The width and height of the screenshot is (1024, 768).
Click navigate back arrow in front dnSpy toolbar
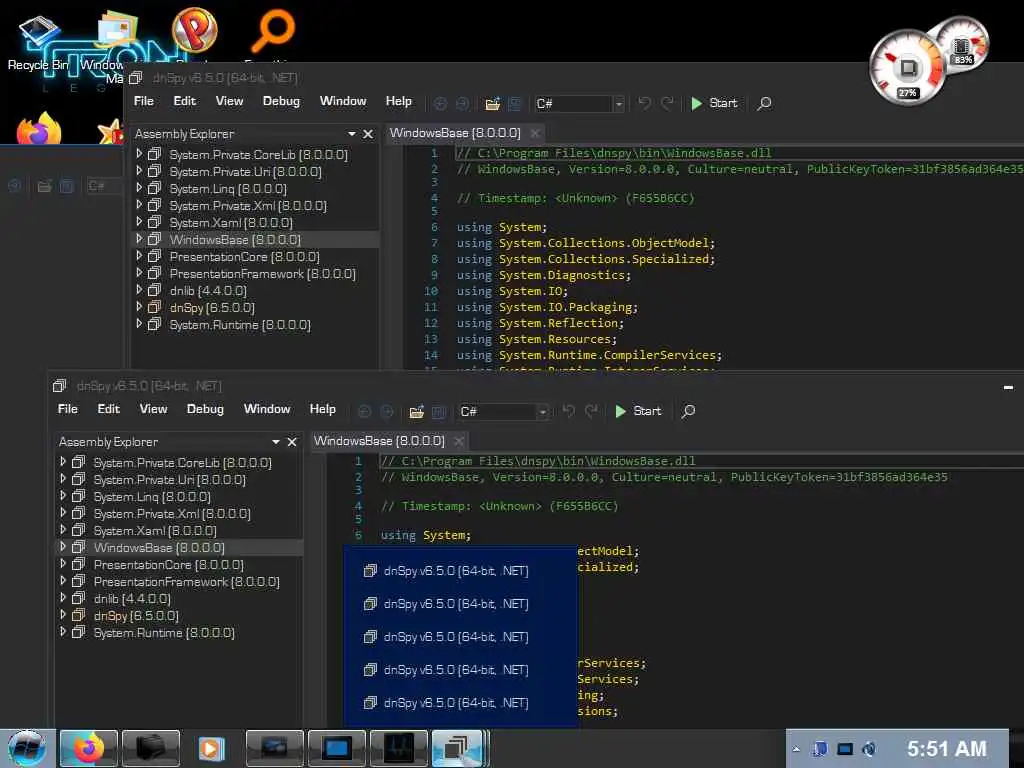(x=365, y=411)
